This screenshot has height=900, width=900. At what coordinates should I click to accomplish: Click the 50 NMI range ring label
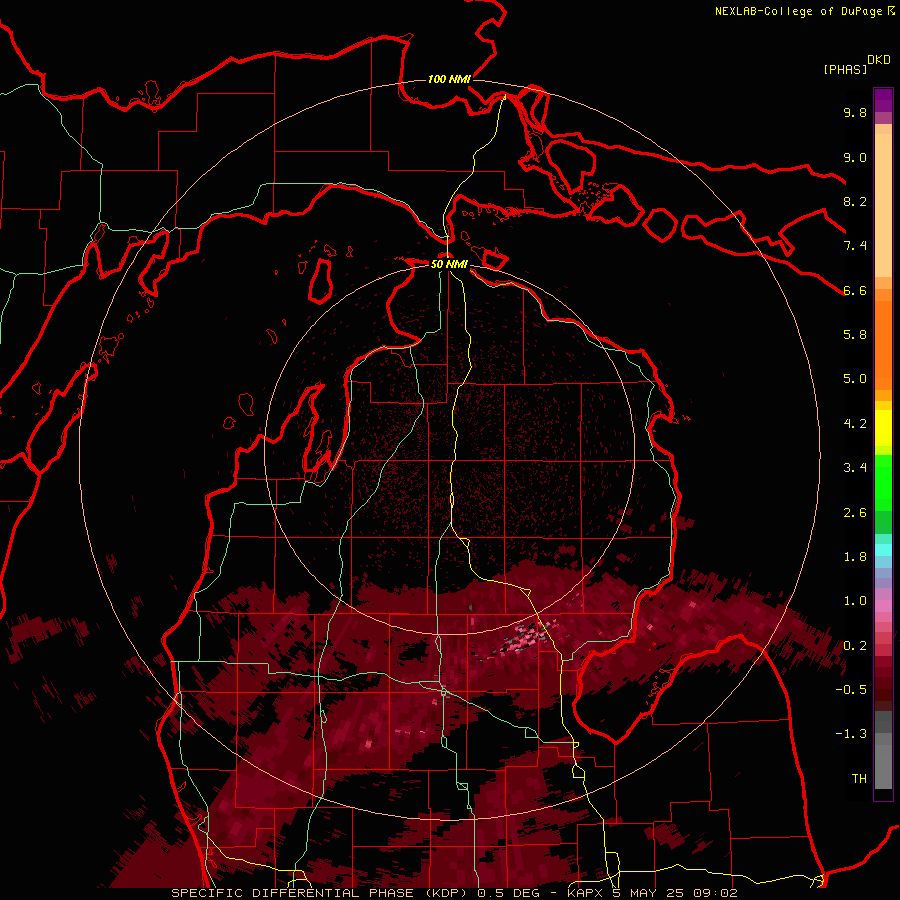449,264
